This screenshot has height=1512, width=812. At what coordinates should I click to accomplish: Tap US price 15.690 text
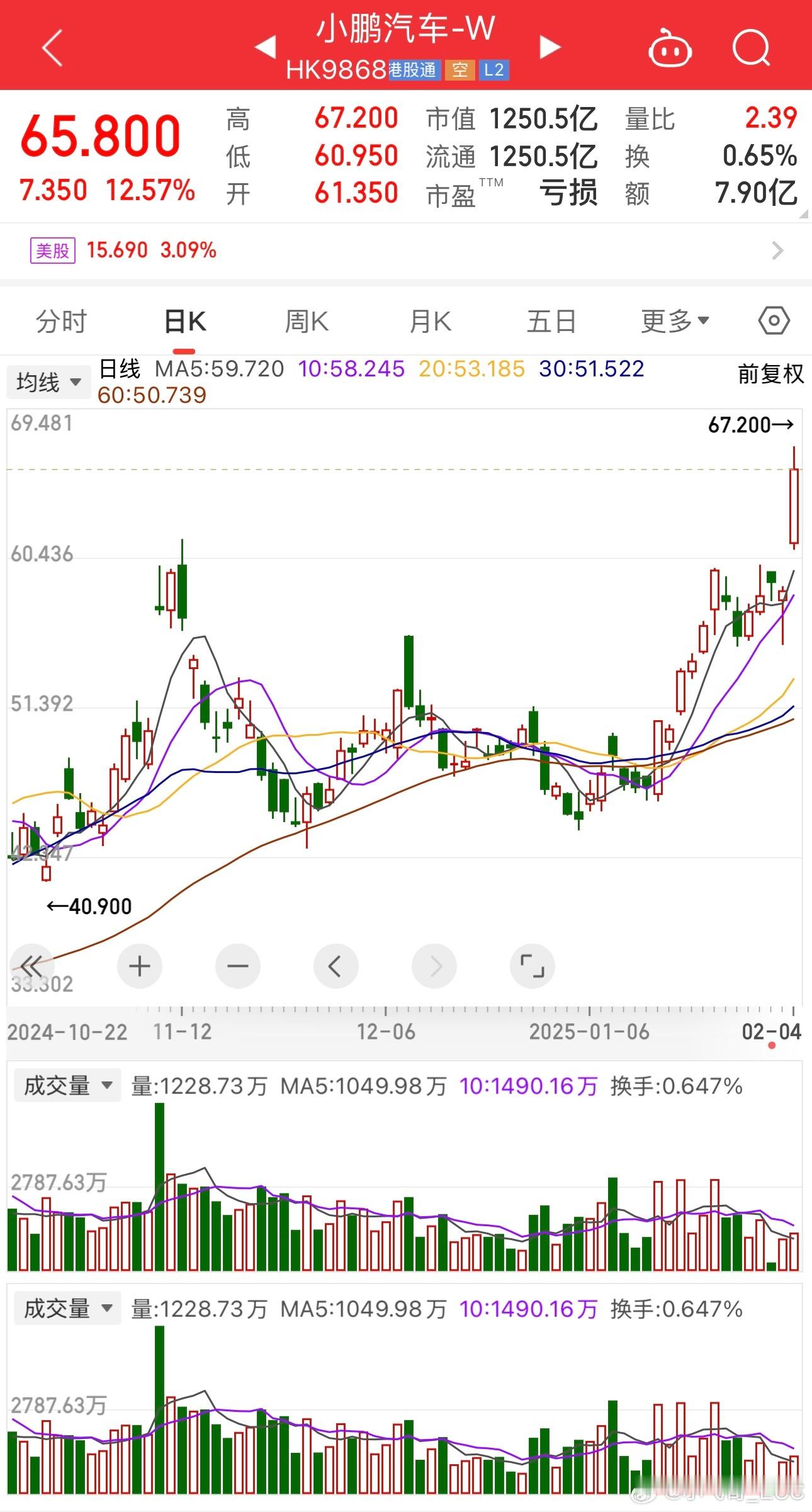pos(117,251)
